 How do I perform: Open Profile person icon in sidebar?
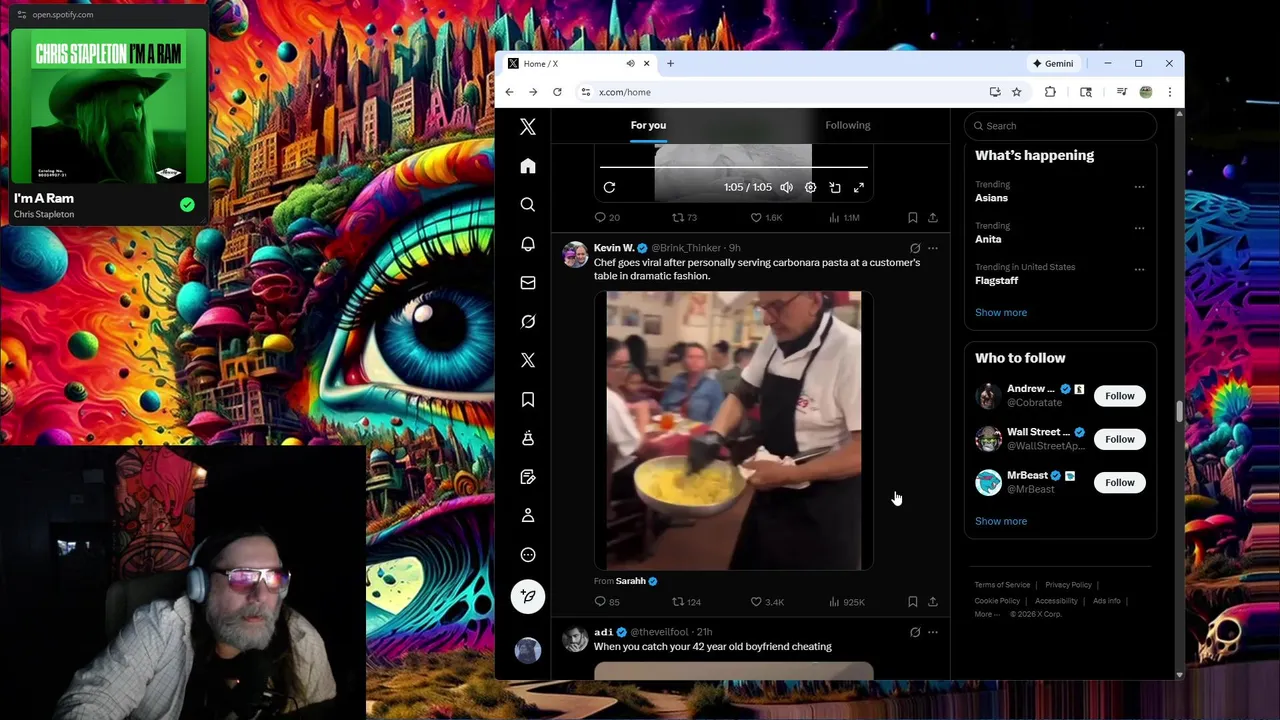point(528,515)
